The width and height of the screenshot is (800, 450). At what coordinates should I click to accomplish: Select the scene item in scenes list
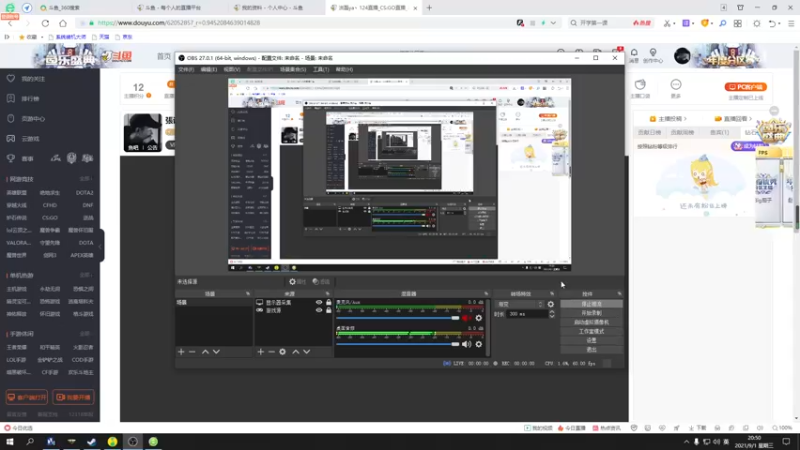(x=214, y=303)
